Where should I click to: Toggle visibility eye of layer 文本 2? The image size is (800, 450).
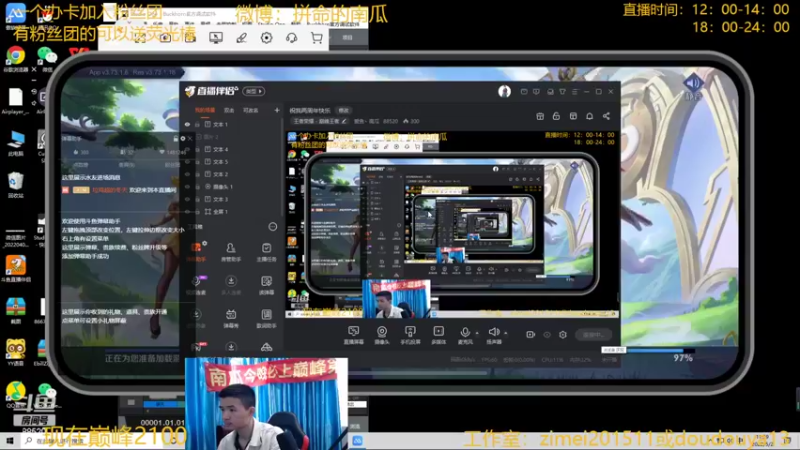tap(187, 174)
